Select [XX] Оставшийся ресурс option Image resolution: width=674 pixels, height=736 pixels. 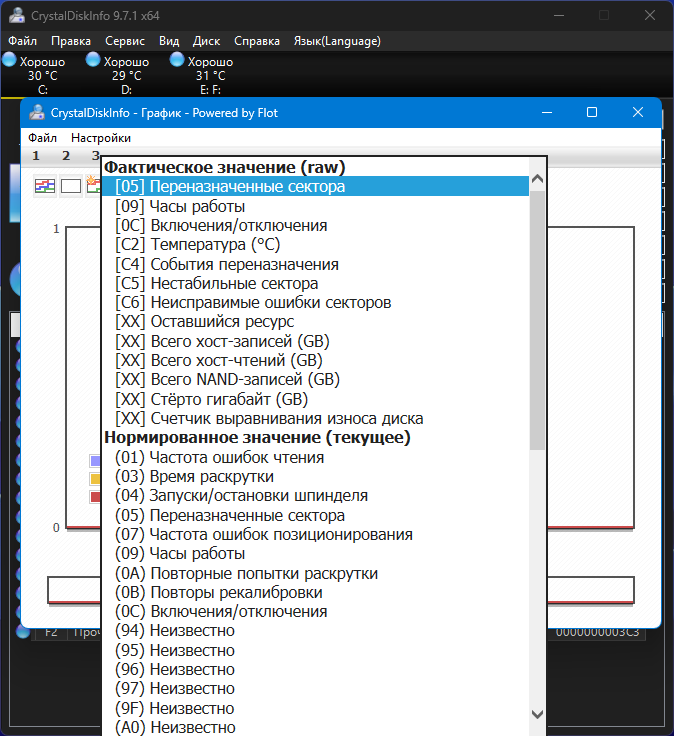tap(205, 322)
